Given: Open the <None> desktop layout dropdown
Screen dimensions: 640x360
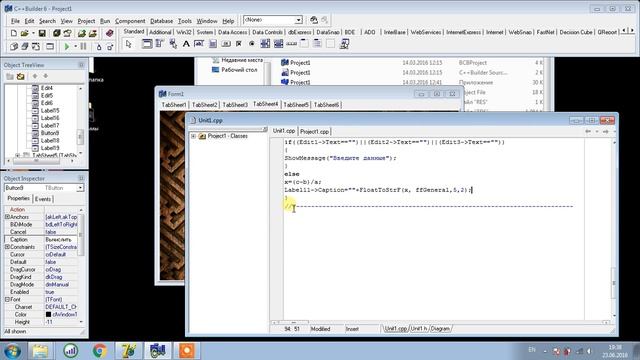Looking at the screenshot, I should pos(299,20).
